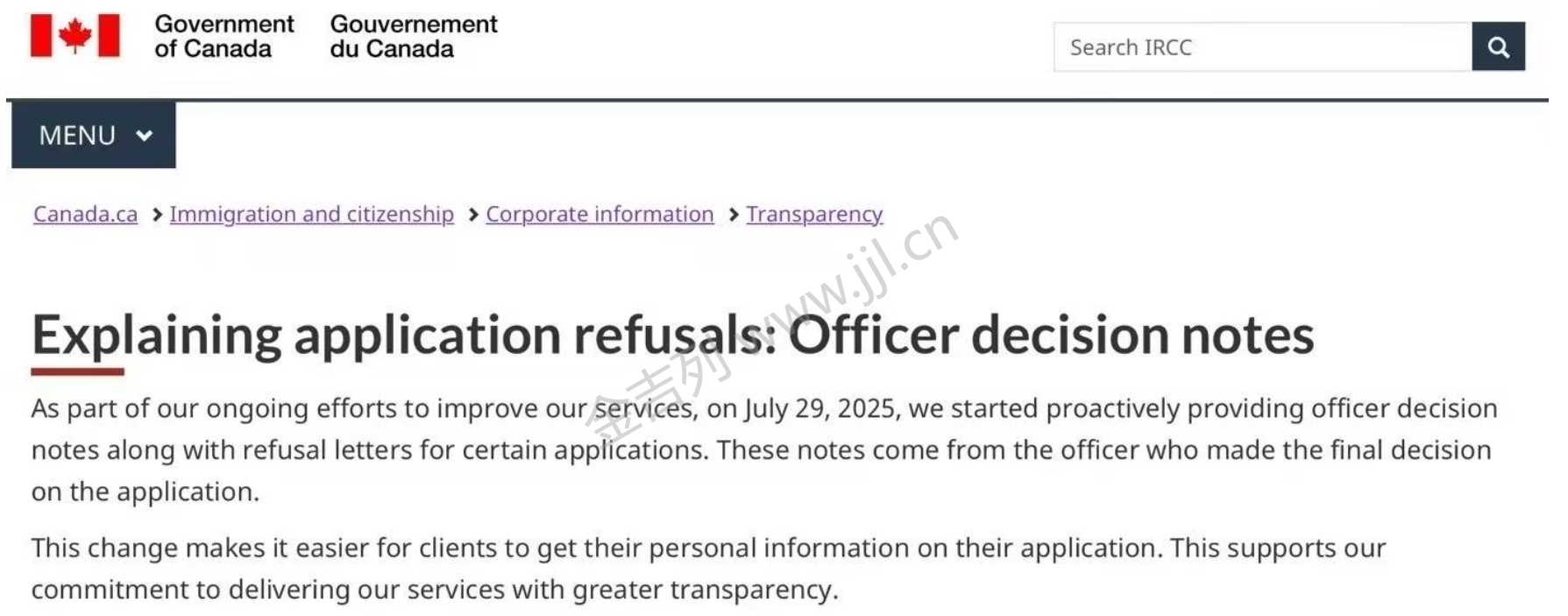Viewport: 1568px width, 616px height.
Task: Click the red underline below the heading
Action: (77, 372)
